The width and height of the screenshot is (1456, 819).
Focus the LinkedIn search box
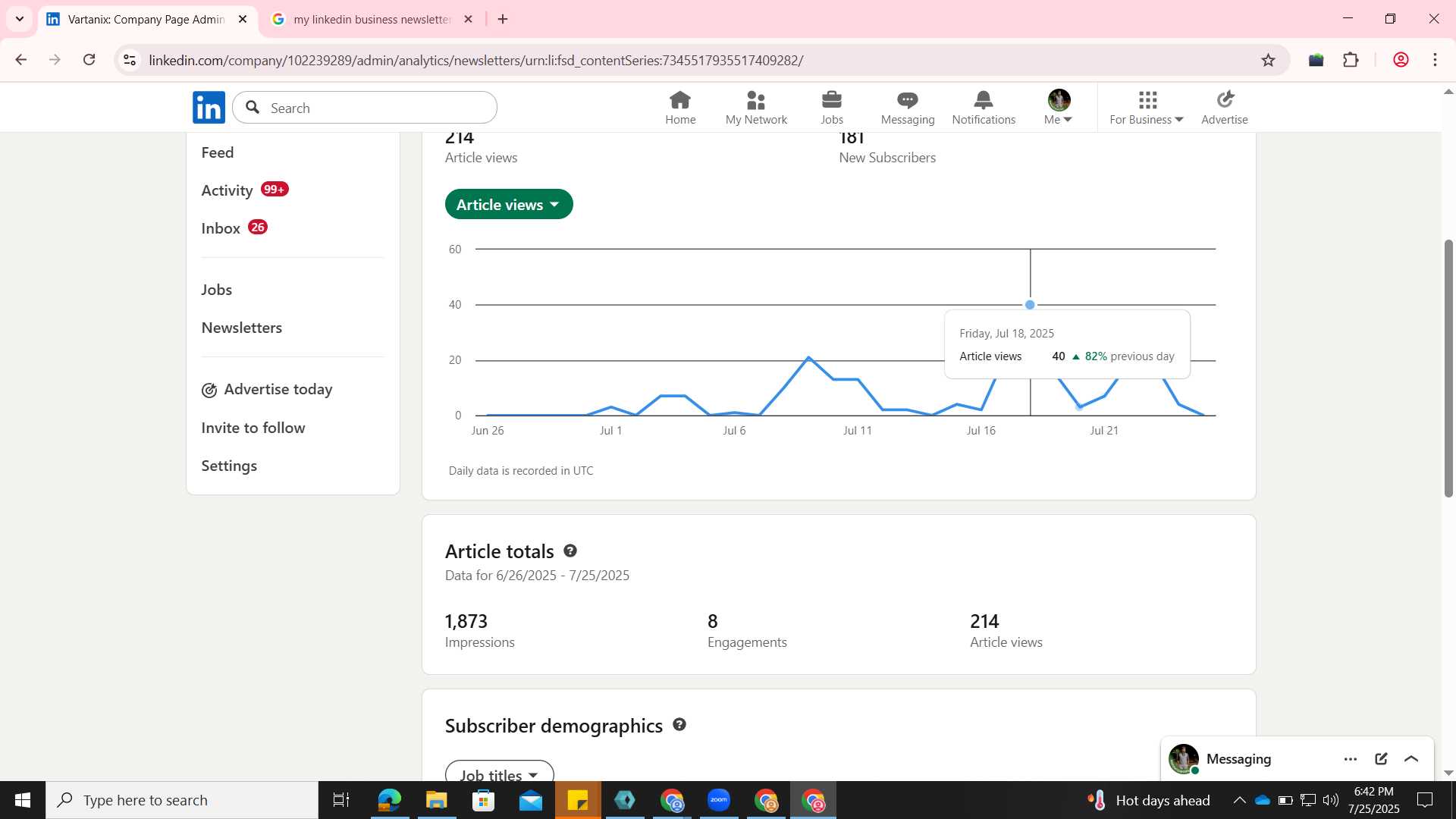click(365, 108)
